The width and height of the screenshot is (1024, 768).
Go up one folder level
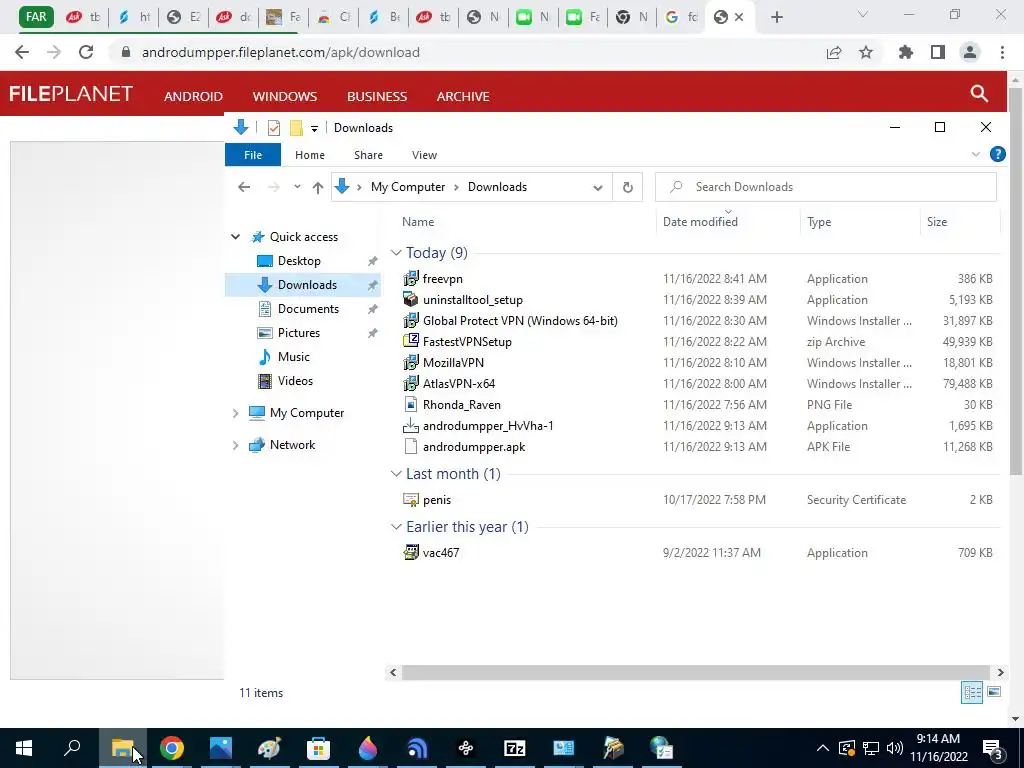click(x=317, y=187)
